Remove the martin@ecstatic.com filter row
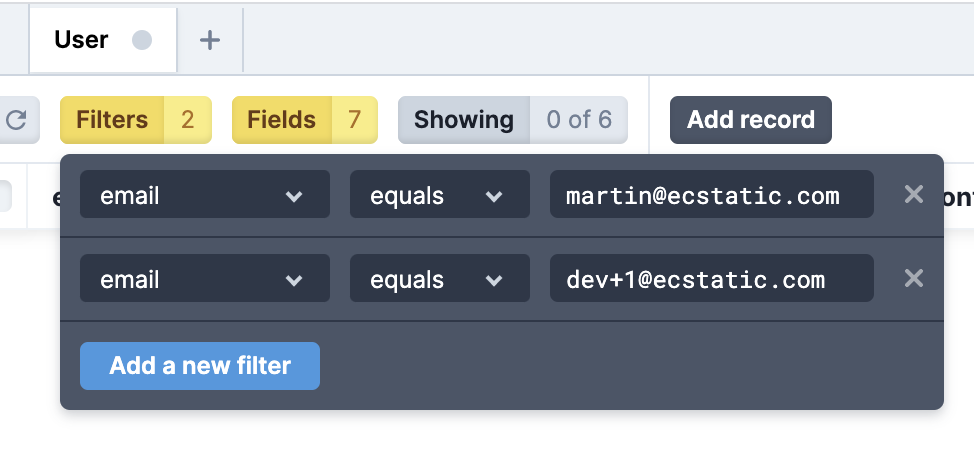 pyautogui.click(x=913, y=194)
